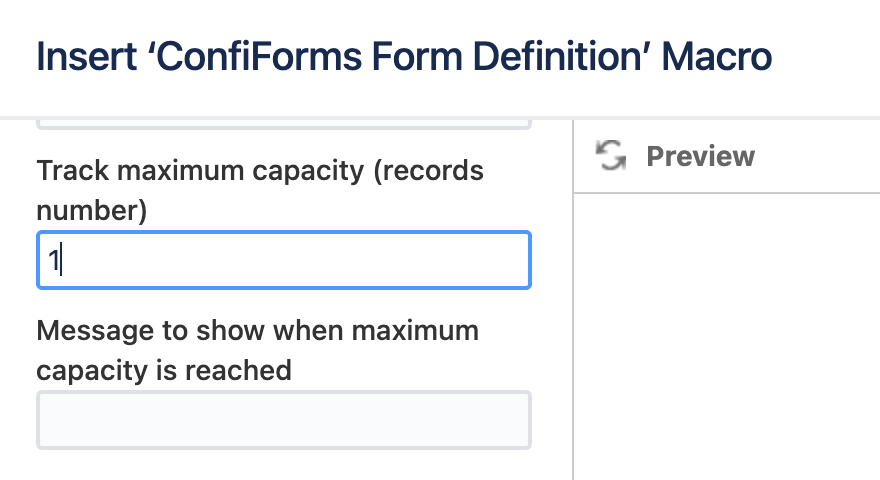Select the Preview label text

pos(700,156)
